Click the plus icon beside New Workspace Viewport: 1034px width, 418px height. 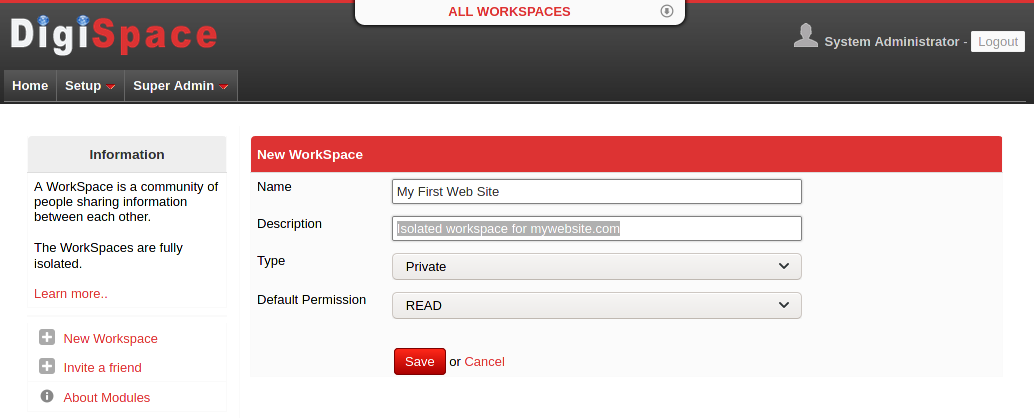pyautogui.click(x=47, y=338)
